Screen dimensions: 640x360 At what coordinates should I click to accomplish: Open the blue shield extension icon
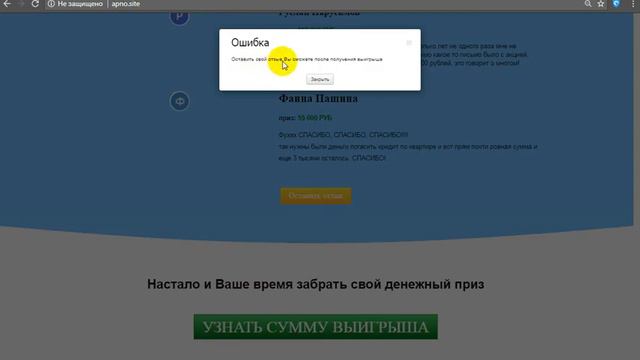[616, 4]
